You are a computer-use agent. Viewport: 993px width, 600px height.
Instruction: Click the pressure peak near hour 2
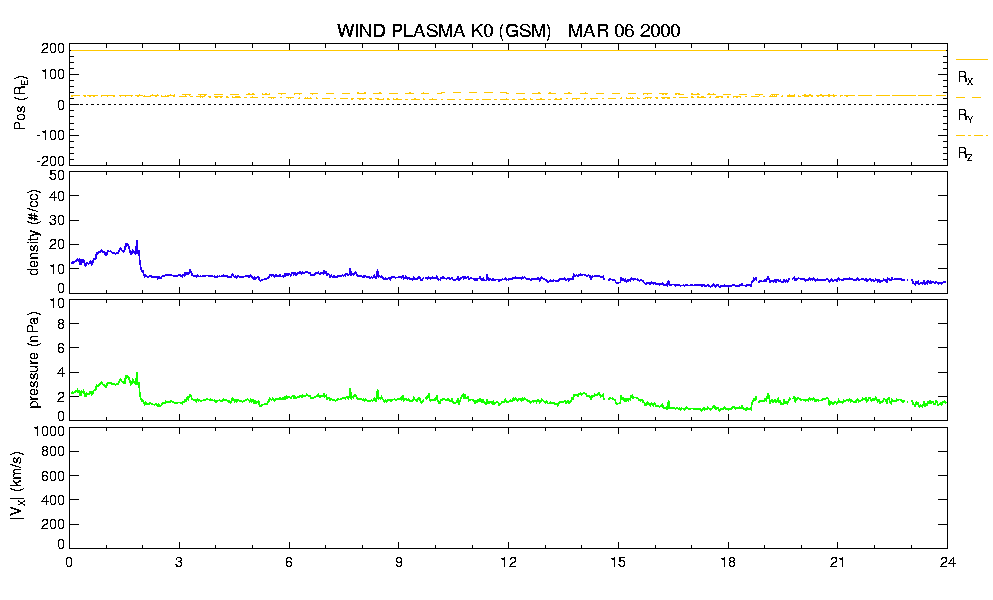point(137,374)
